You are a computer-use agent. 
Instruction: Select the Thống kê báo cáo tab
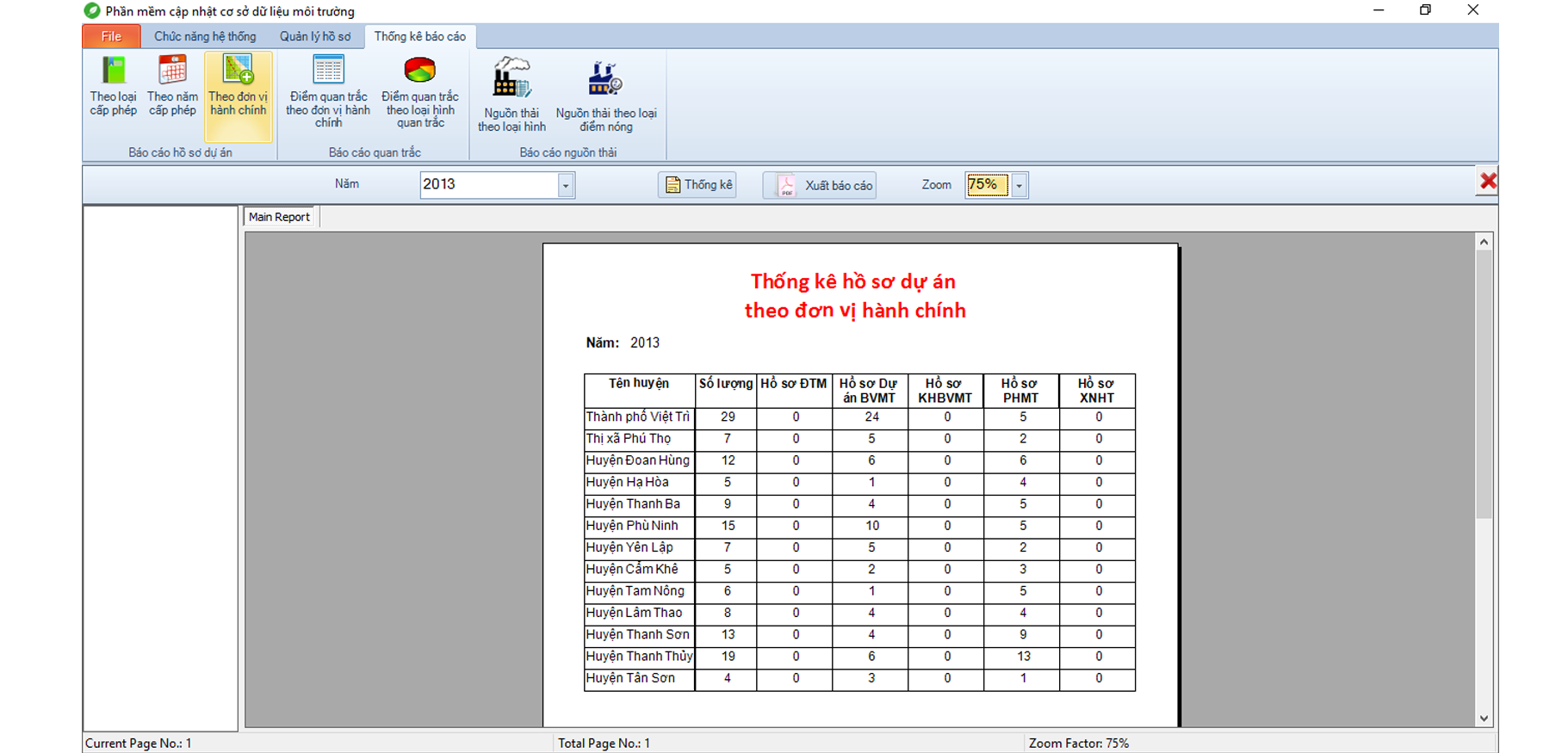(419, 36)
